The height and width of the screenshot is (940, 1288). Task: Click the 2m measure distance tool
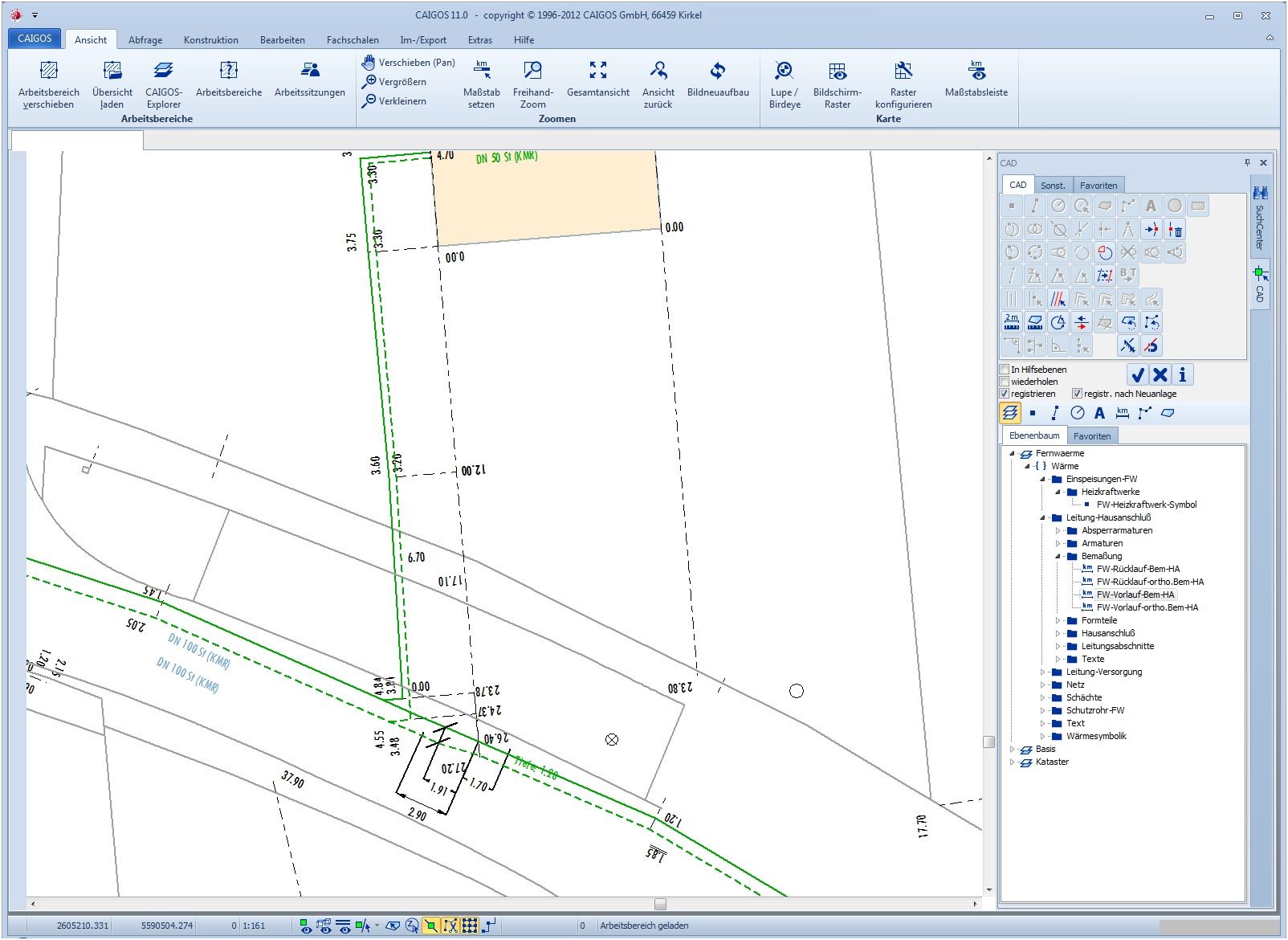click(1011, 322)
